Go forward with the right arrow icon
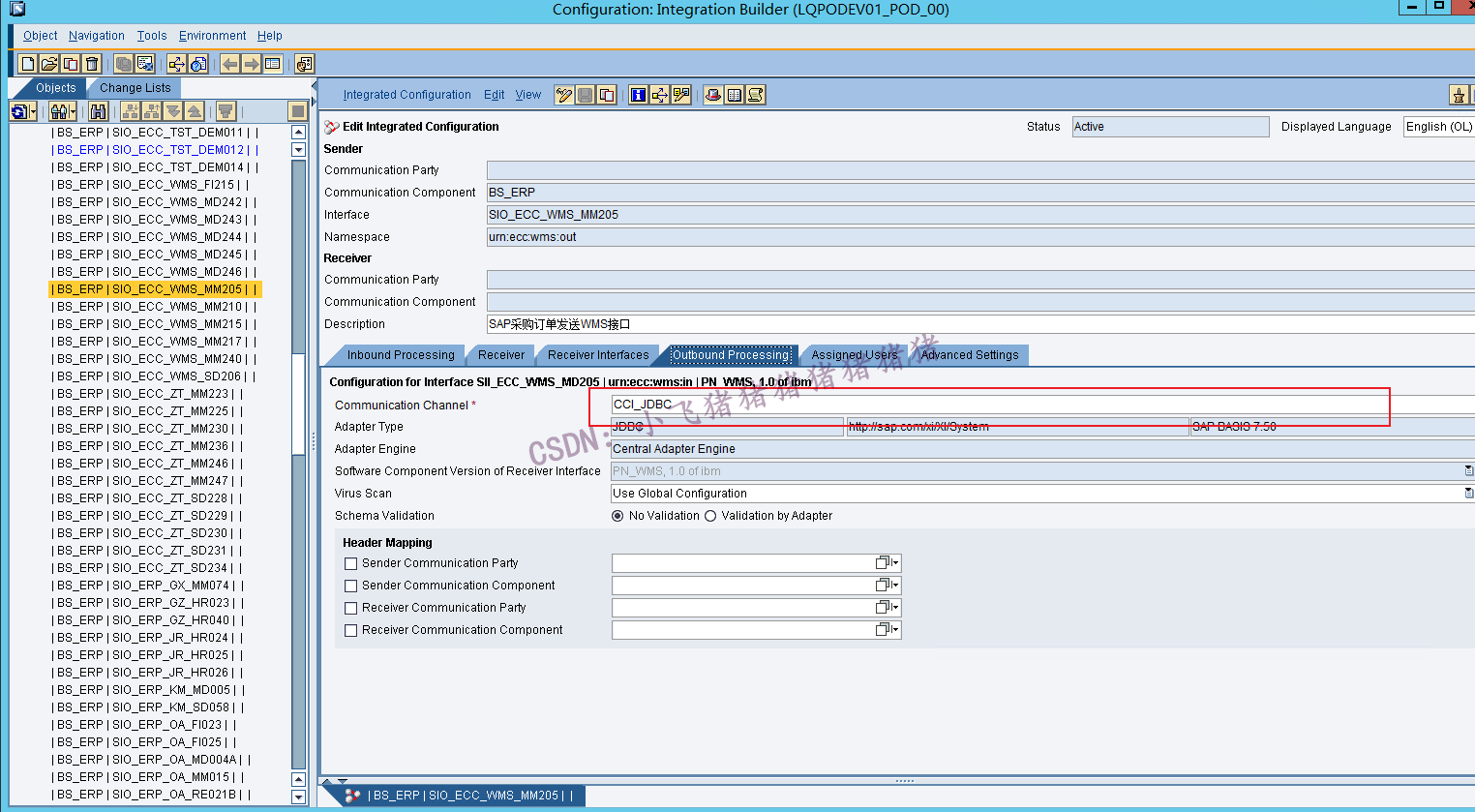Screen dimensions: 1475x812 click(x=251, y=64)
